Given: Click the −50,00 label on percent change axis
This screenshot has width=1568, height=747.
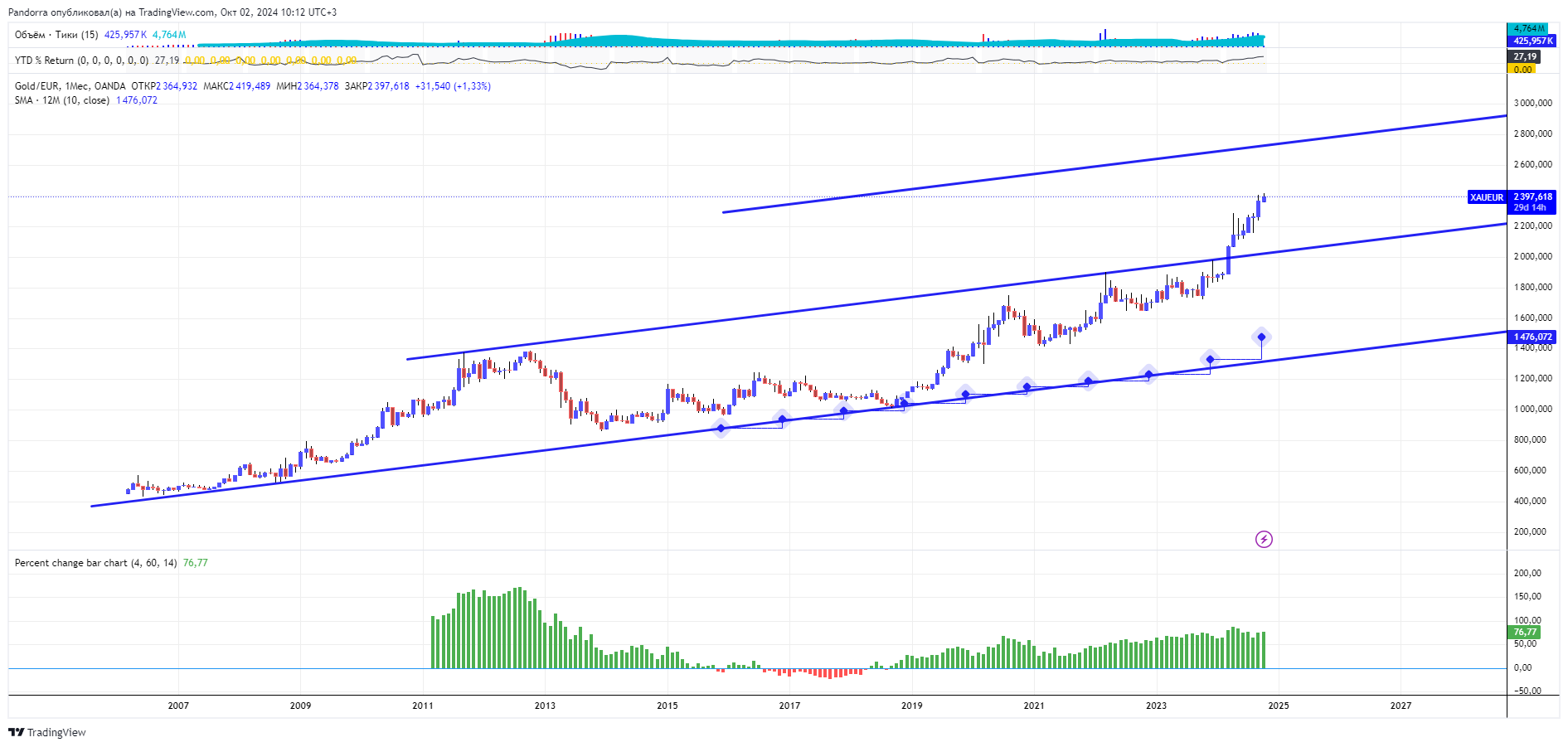Looking at the screenshot, I should 1527,691.
